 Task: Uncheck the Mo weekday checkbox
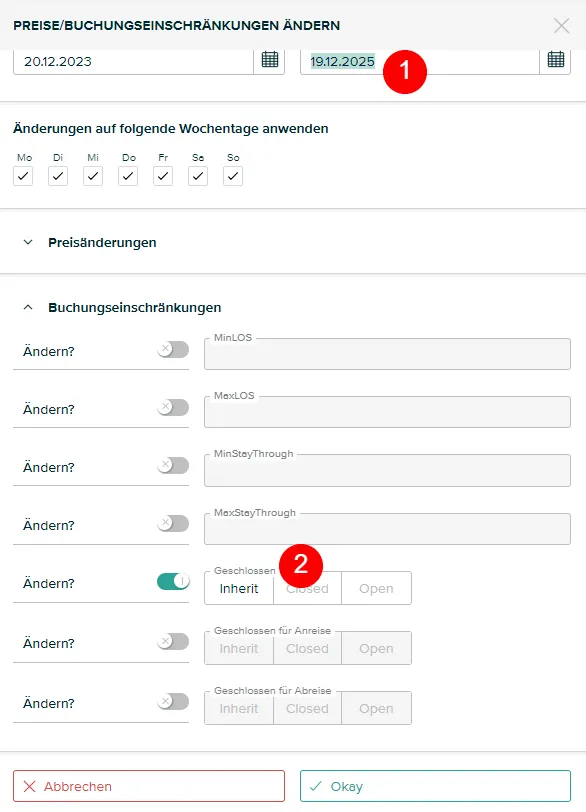tap(23, 176)
